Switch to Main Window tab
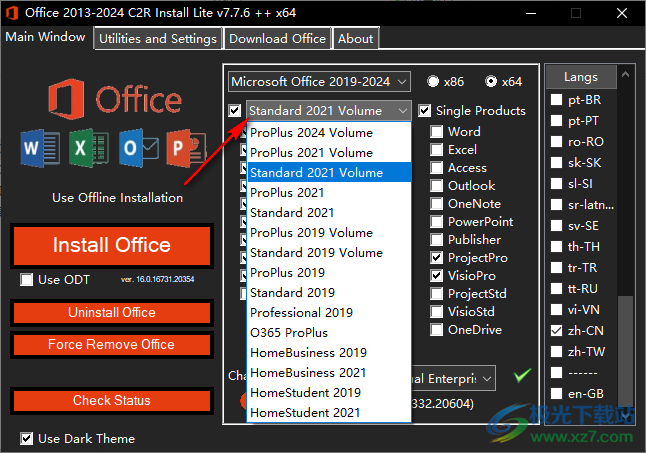 [x=45, y=37]
